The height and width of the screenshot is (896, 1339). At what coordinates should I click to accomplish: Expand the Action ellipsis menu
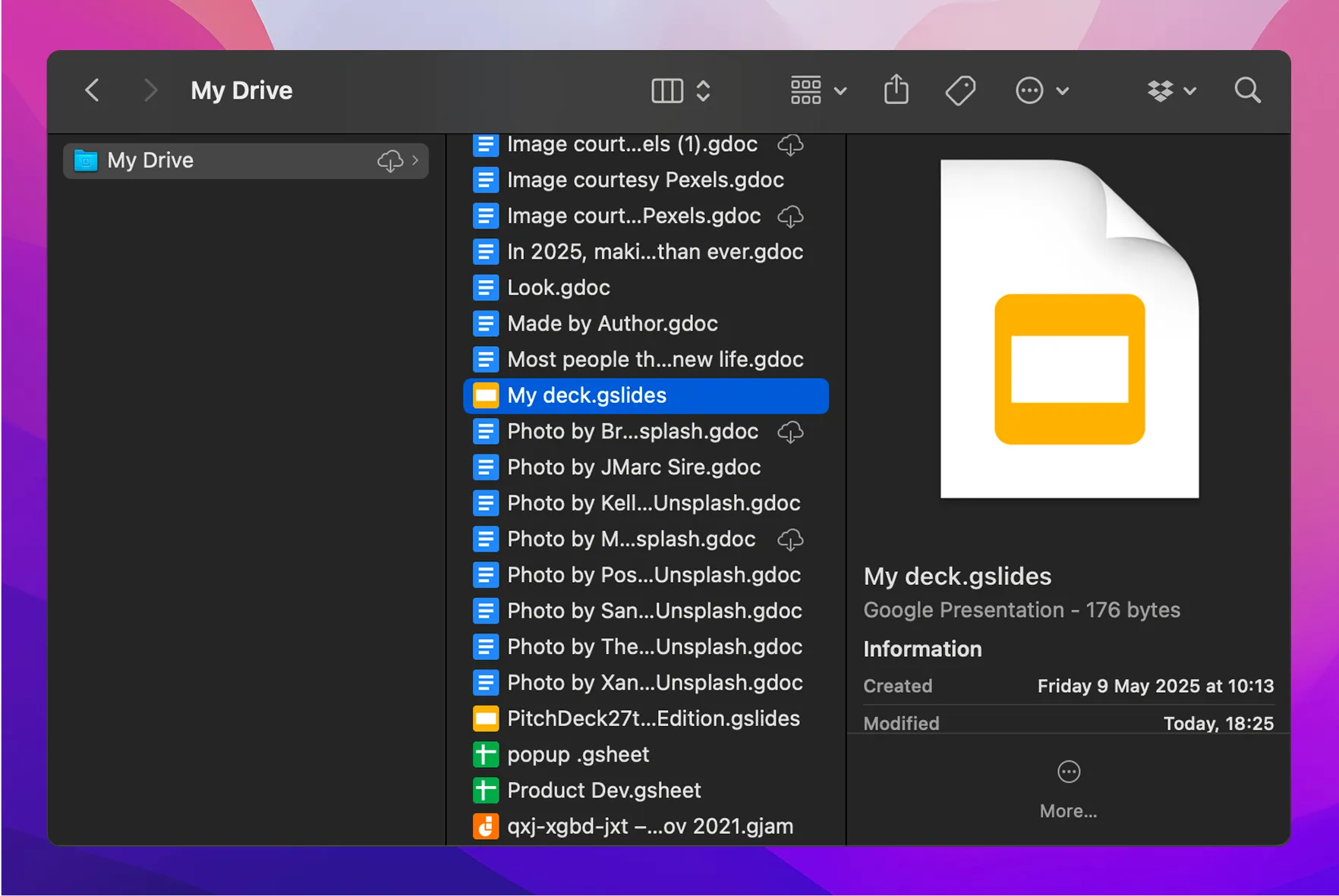(1041, 90)
